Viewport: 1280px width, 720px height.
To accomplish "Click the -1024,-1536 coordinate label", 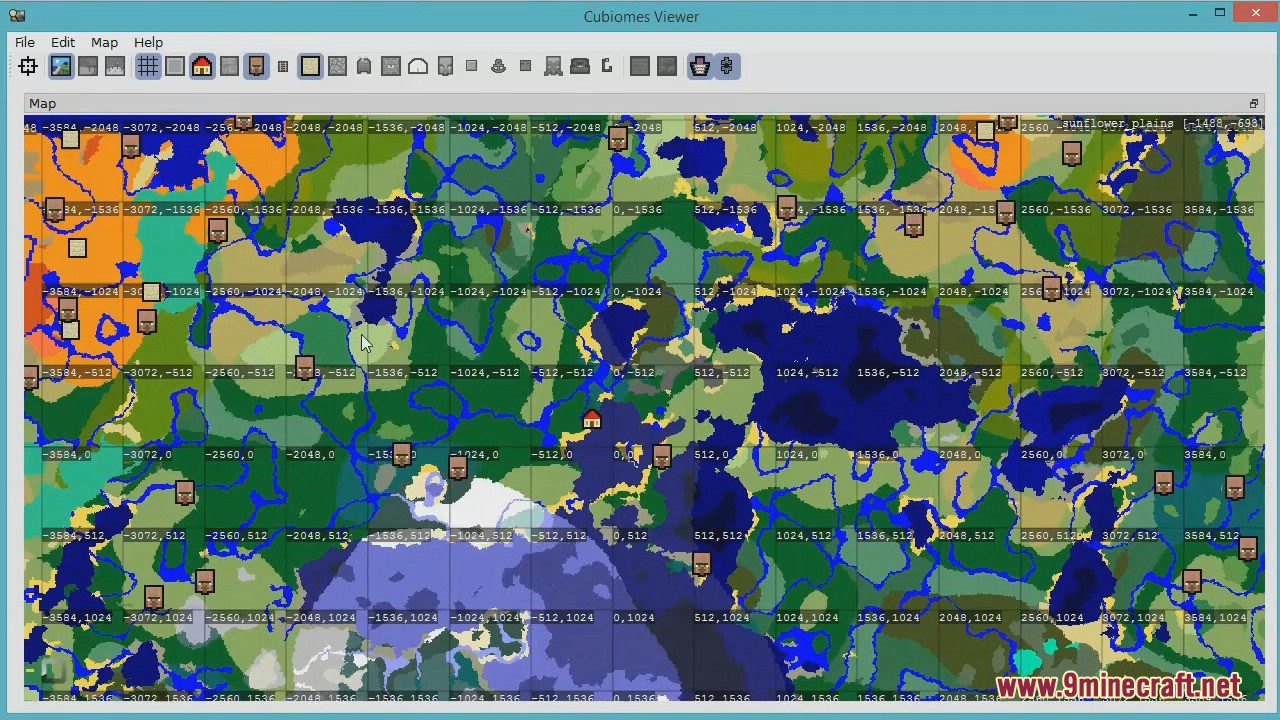I will click(489, 210).
